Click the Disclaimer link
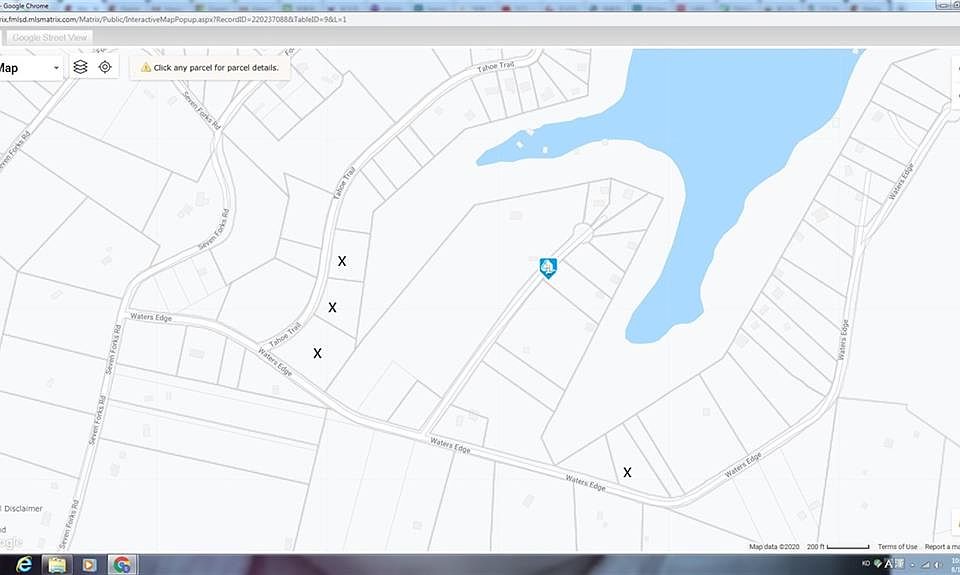Viewport: 960px width, 575px height. click(x=22, y=508)
